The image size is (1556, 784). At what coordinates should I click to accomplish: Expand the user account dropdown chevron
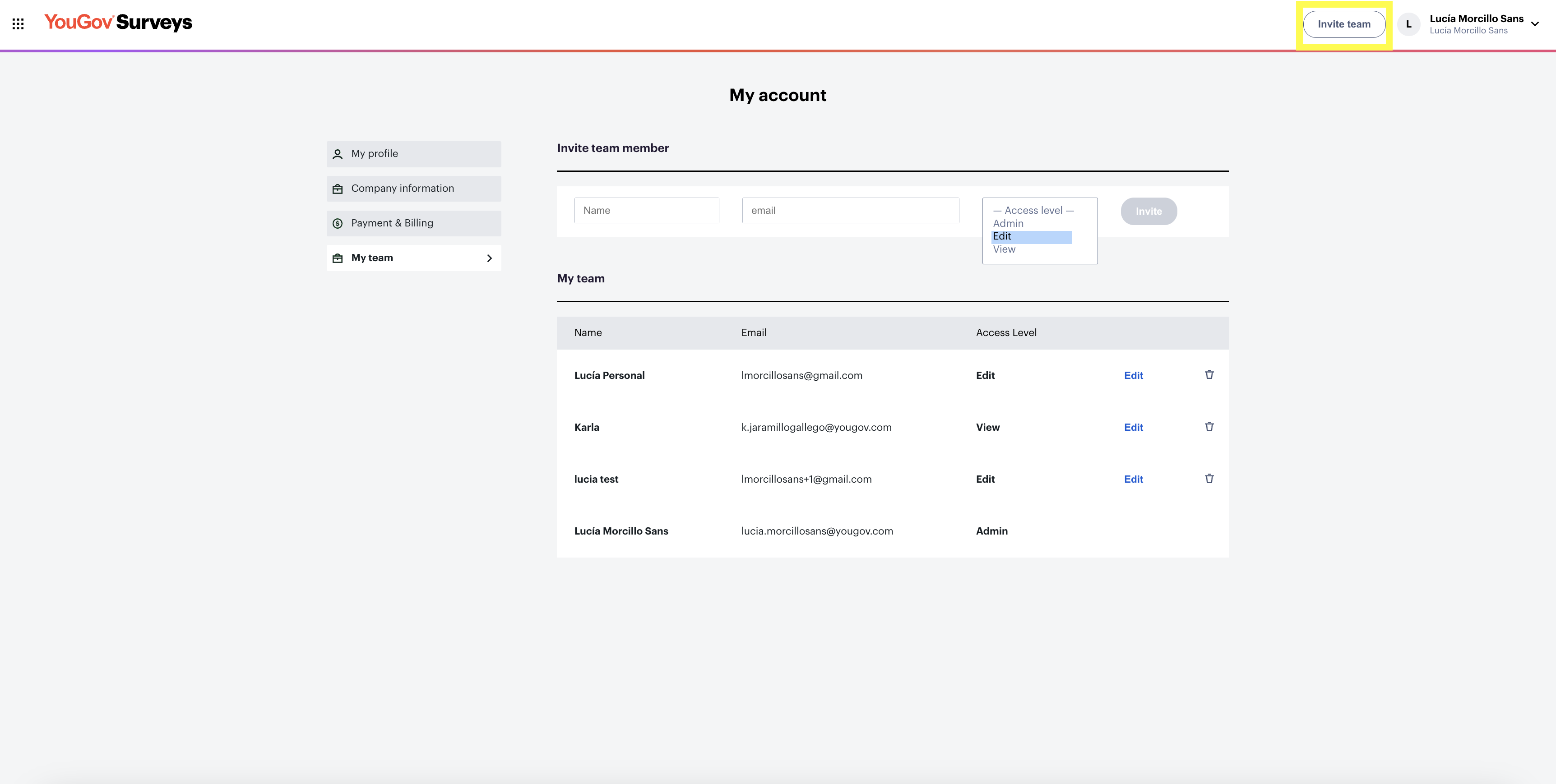point(1534,24)
